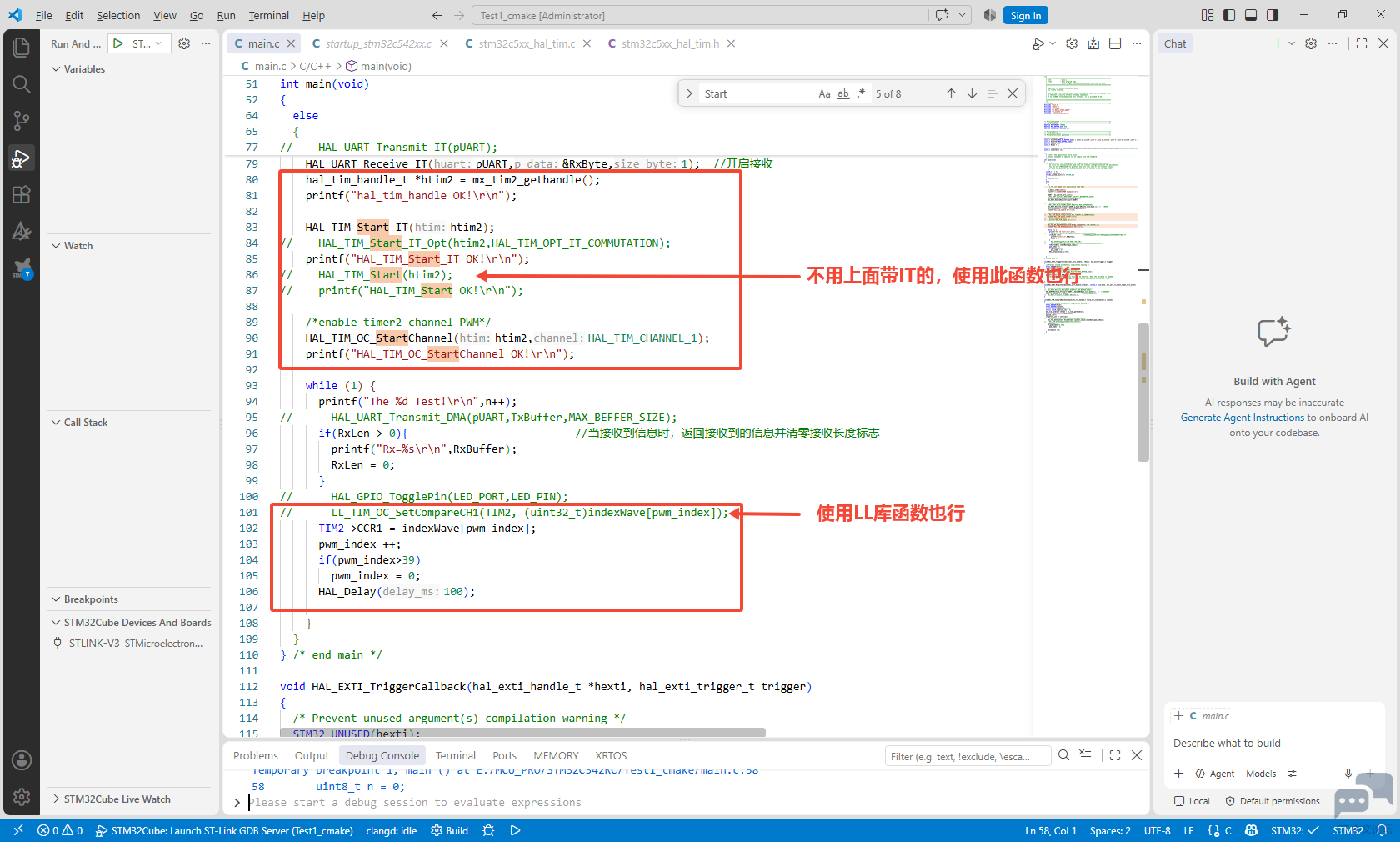1400x842 pixels.
Task: Start a new chat with plus icon
Action: tap(1277, 43)
